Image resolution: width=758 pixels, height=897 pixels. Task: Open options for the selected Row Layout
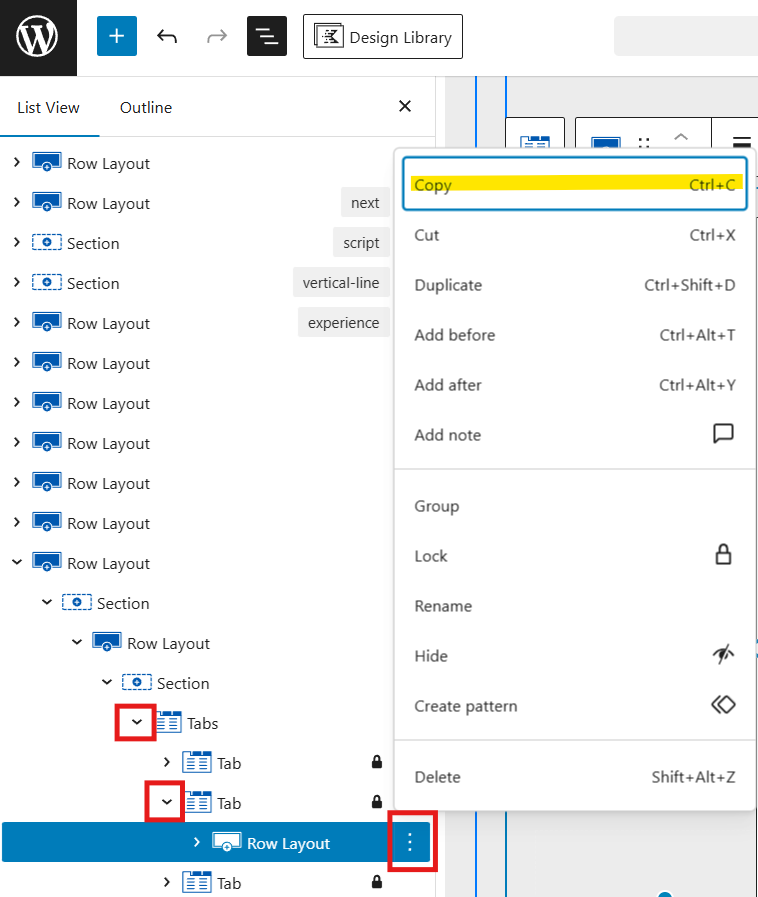tap(410, 843)
